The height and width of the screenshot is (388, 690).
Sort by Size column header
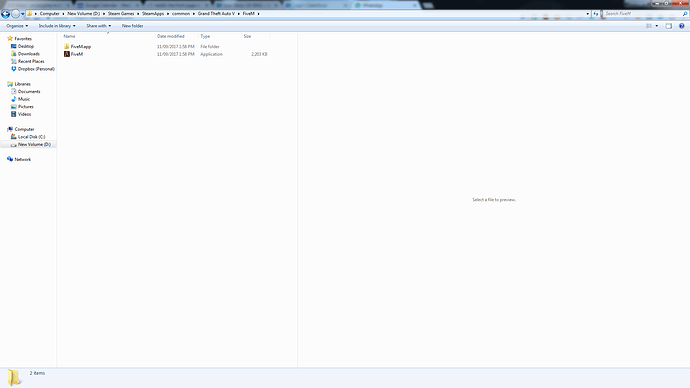click(x=247, y=36)
